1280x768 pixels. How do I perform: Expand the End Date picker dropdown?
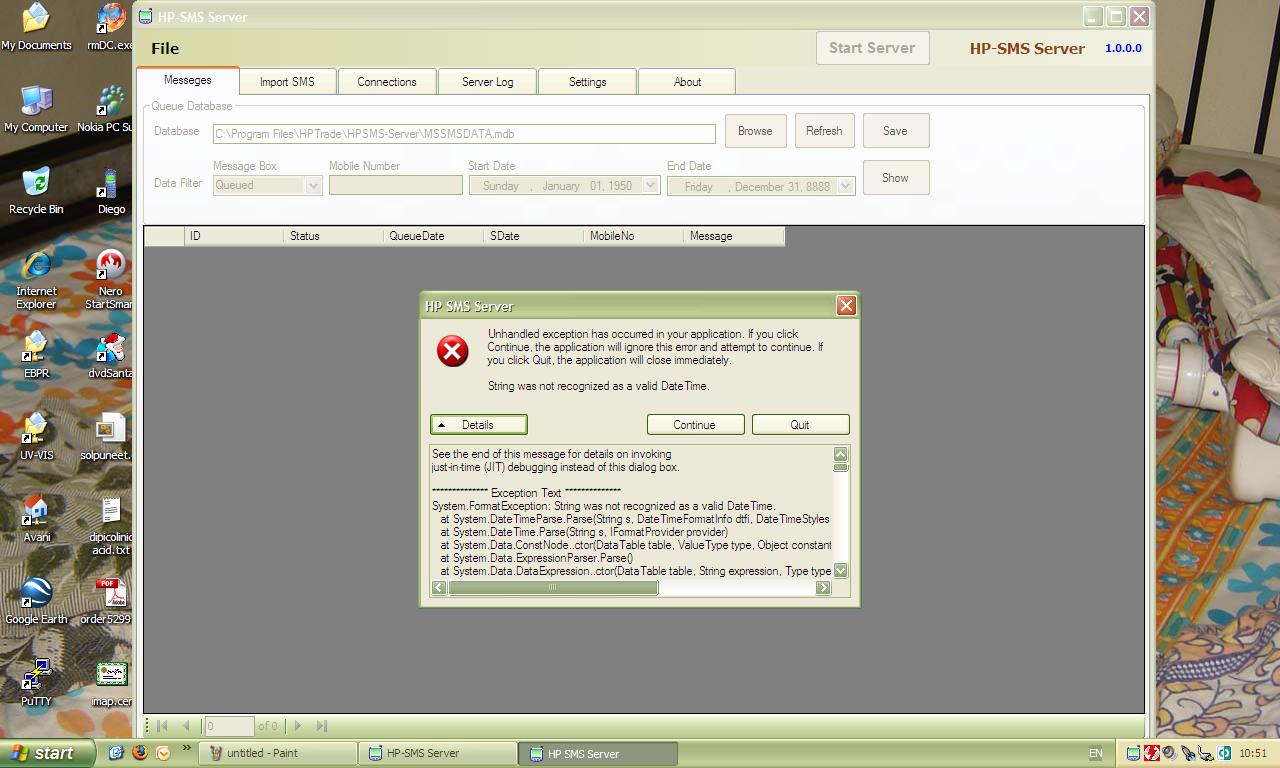[846, 185]
